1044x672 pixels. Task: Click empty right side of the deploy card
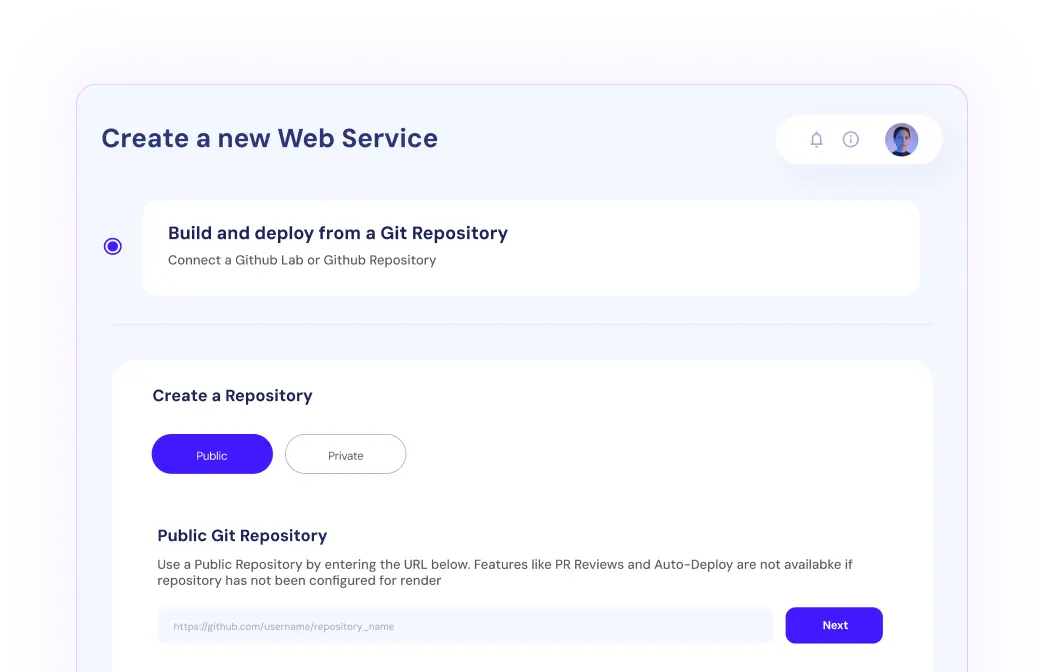(750, 248)
